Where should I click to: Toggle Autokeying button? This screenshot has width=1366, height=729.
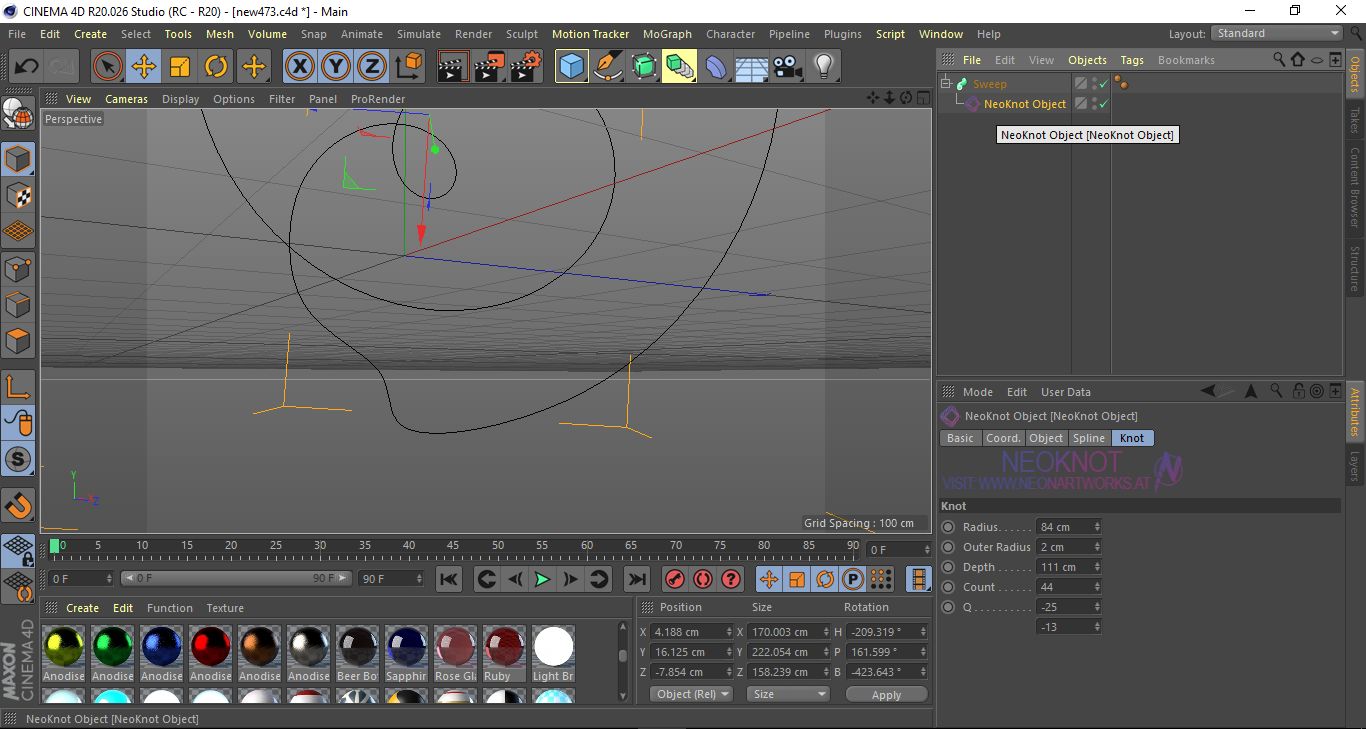[x=703, y=579]
